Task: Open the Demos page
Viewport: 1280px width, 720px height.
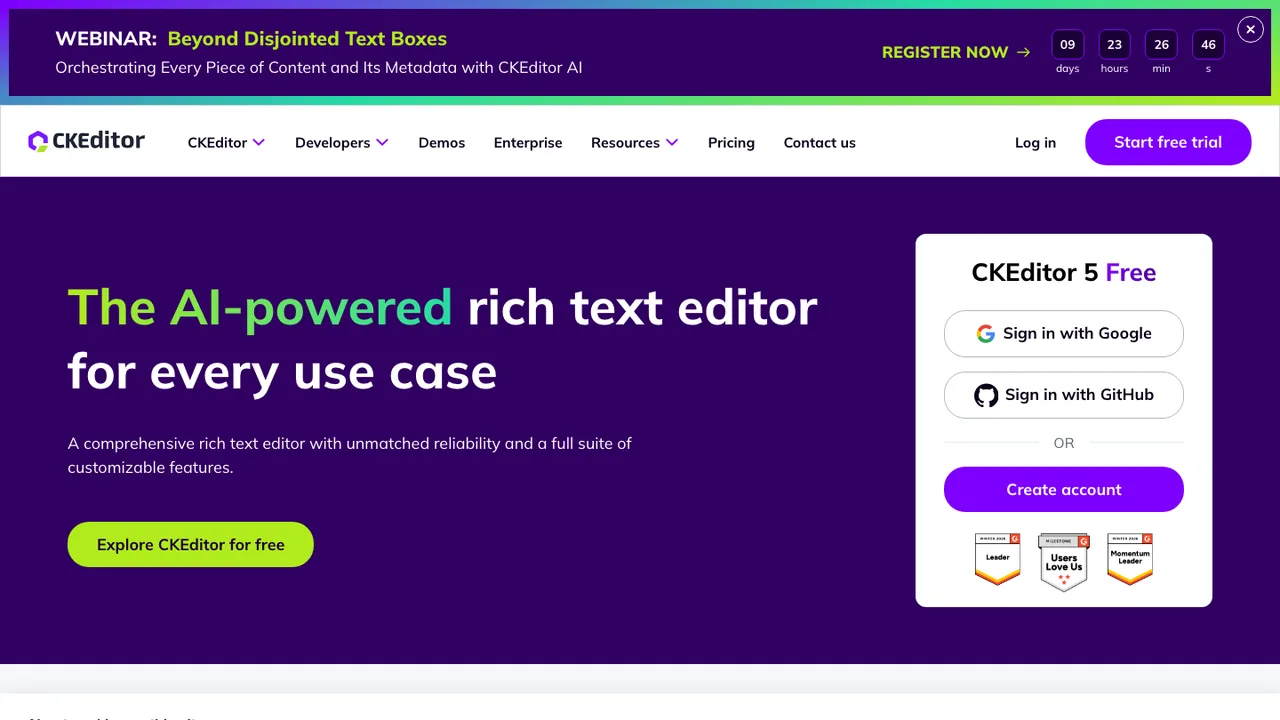Action: (442, 143)
